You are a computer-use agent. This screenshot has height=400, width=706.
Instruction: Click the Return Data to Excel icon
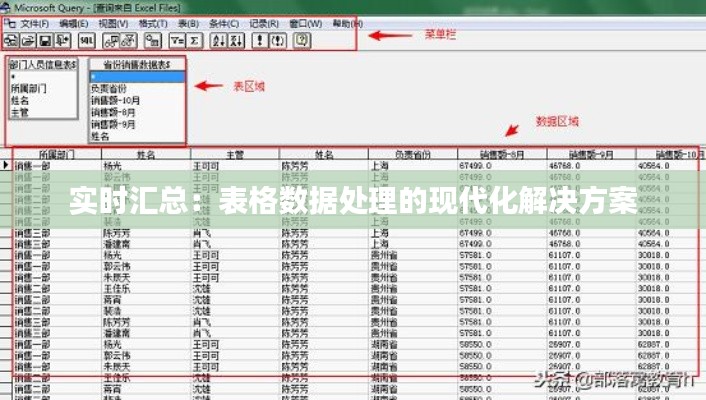62,41
